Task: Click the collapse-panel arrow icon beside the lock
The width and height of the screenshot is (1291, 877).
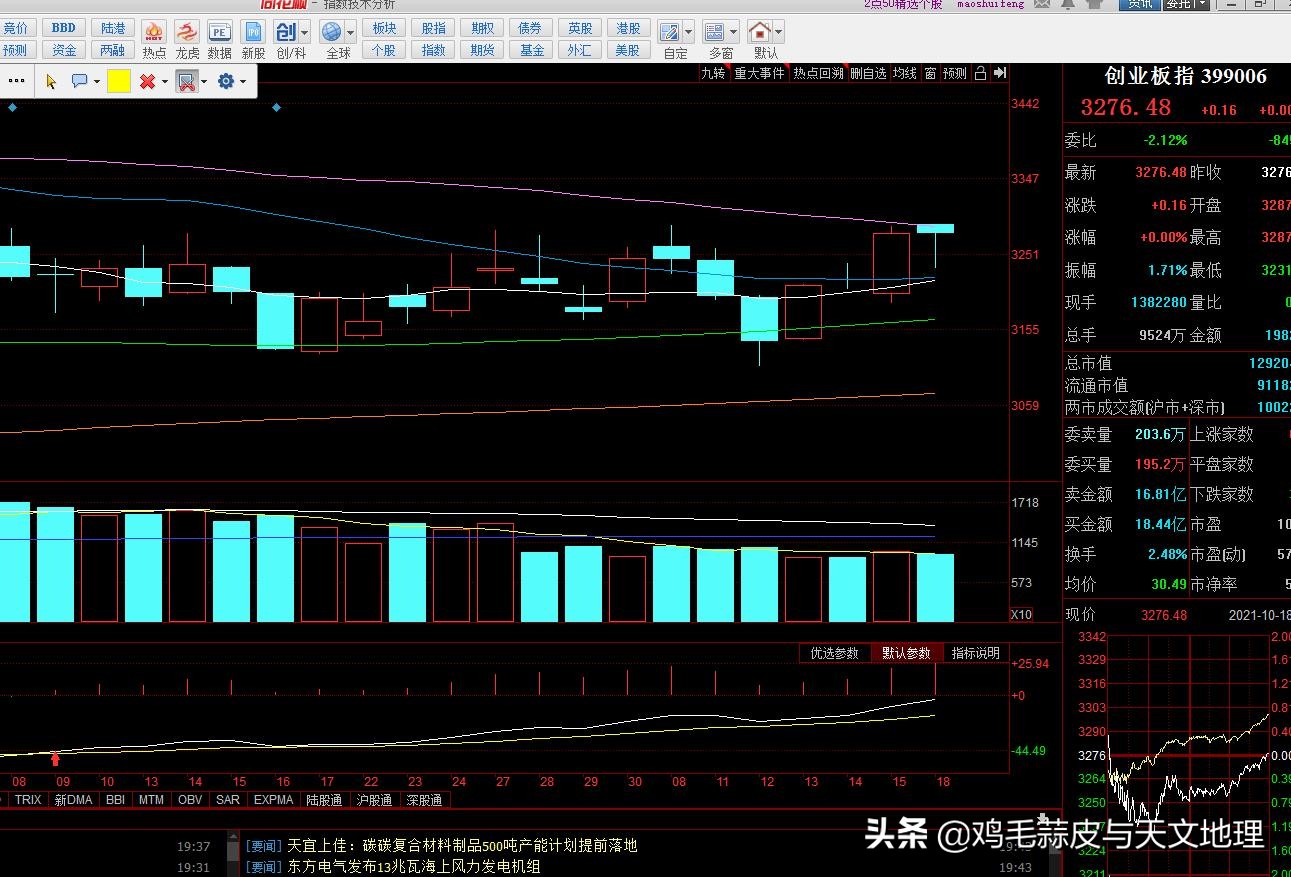Action: 999,73
